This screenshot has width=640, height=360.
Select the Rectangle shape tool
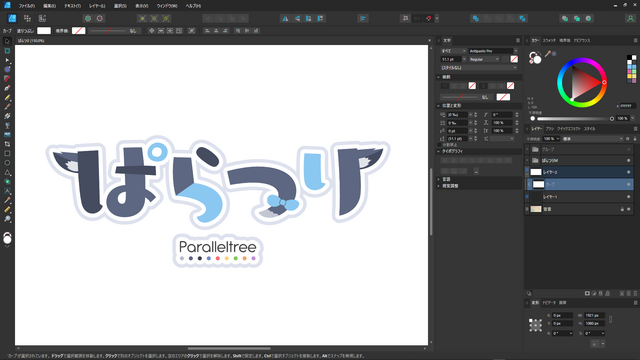(7, 153)
